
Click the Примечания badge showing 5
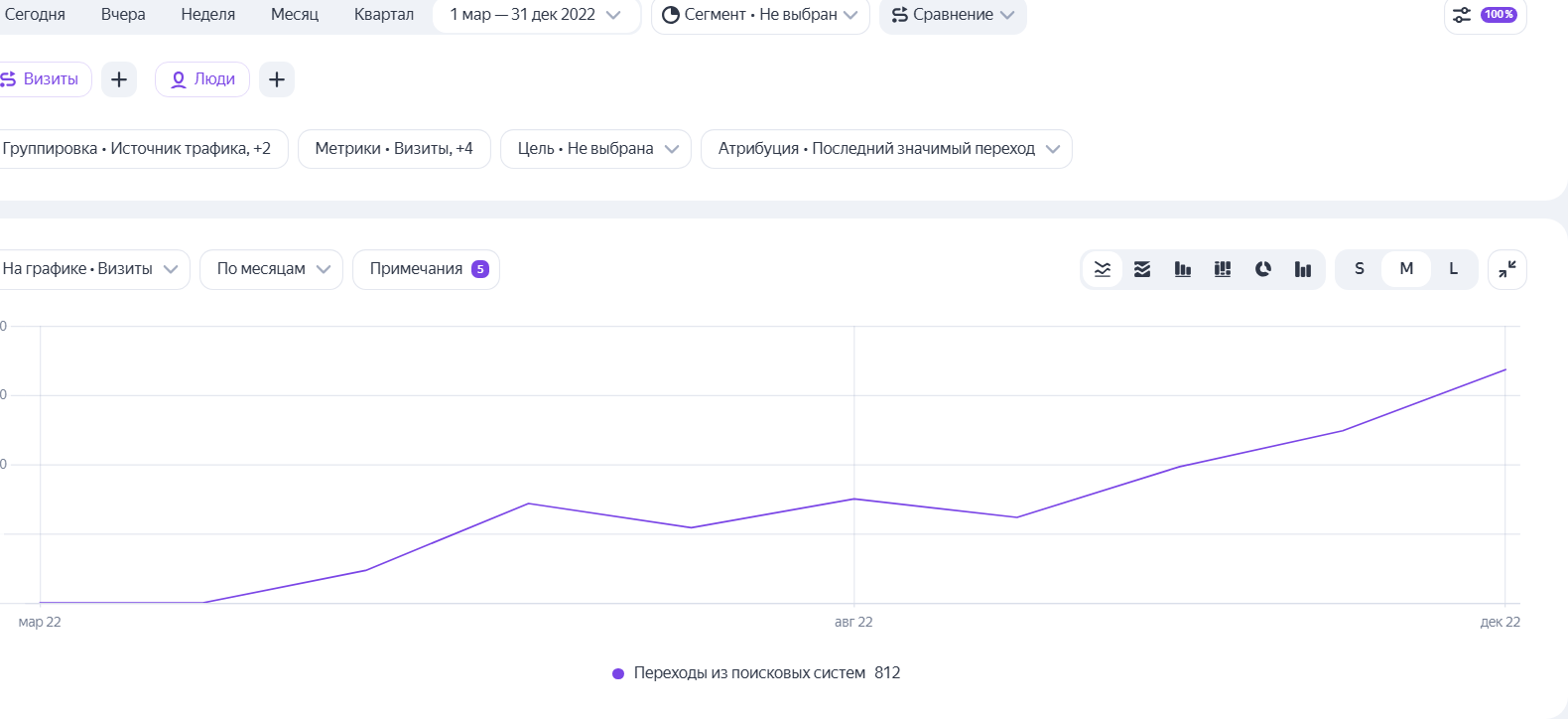click(480, 269)
